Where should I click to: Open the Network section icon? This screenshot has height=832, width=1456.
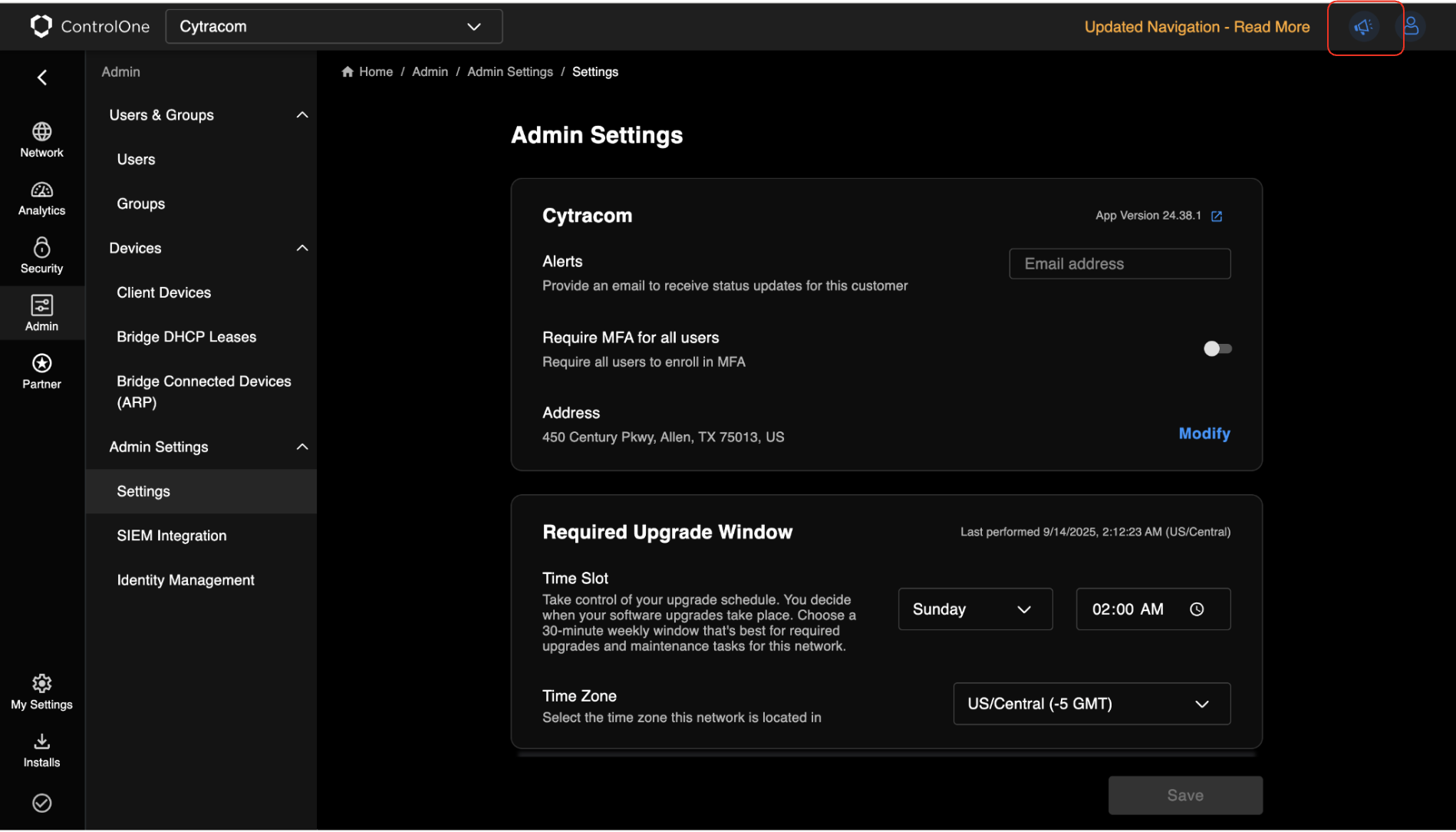(41, 132)
